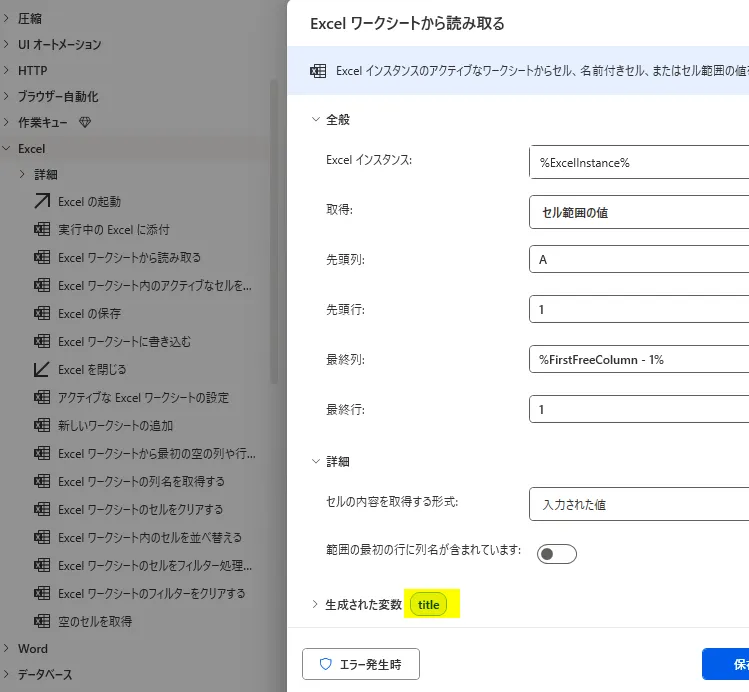Viewport: 749px width, 692px height.
Task: Click the shield icon in エラー発生時 button
Action: point(325,664)
